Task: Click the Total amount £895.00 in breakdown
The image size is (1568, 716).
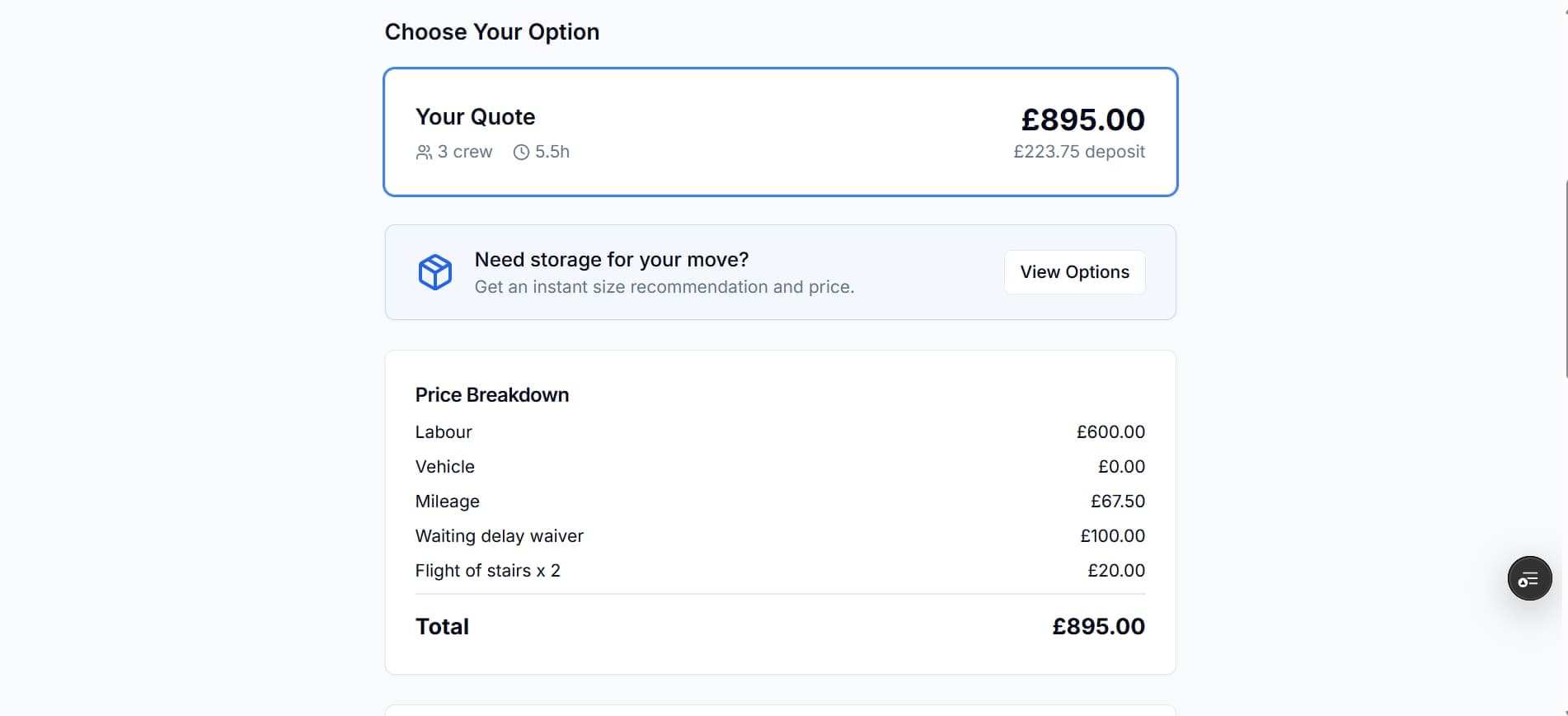Action: 1097,627
